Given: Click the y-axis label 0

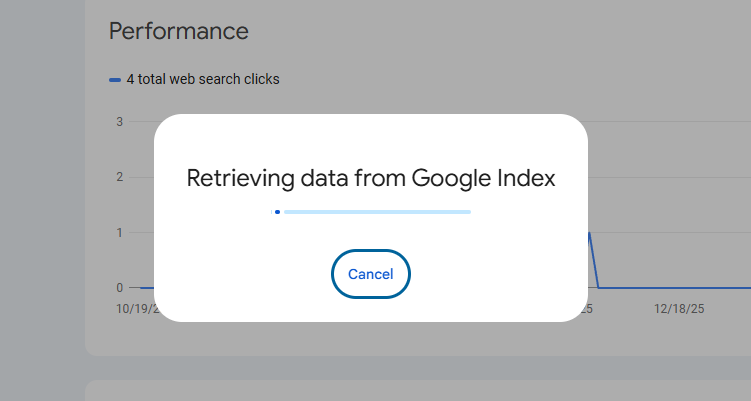Looking at the screenshot, I should point(119,287).
